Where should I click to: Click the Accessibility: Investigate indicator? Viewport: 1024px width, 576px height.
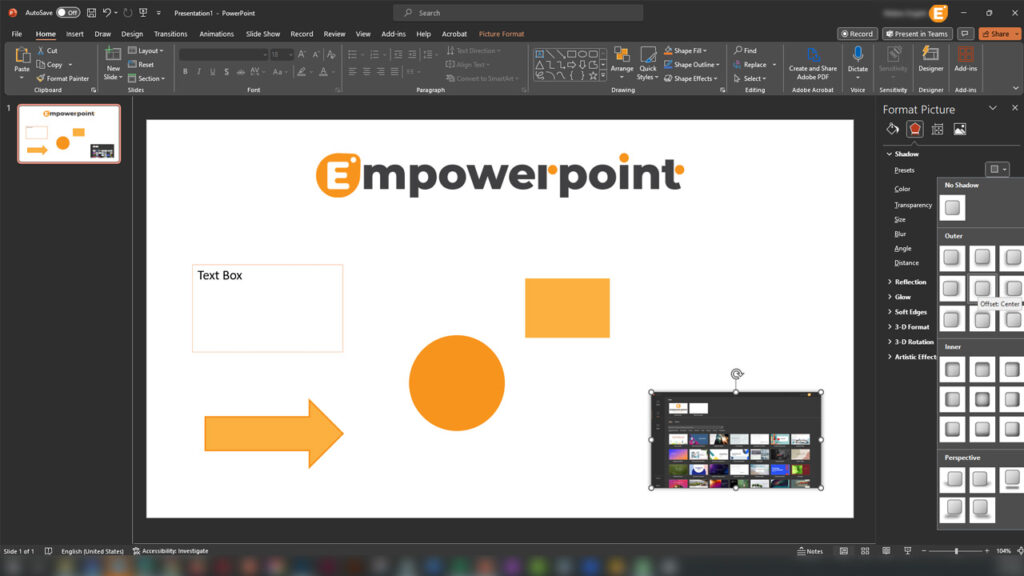tap(170, 551)
